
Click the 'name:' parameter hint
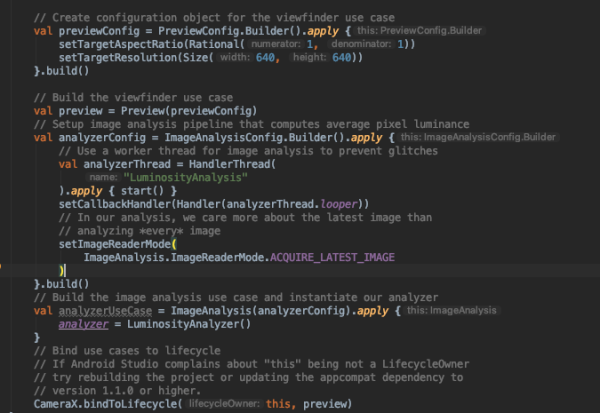pos(103,177)
